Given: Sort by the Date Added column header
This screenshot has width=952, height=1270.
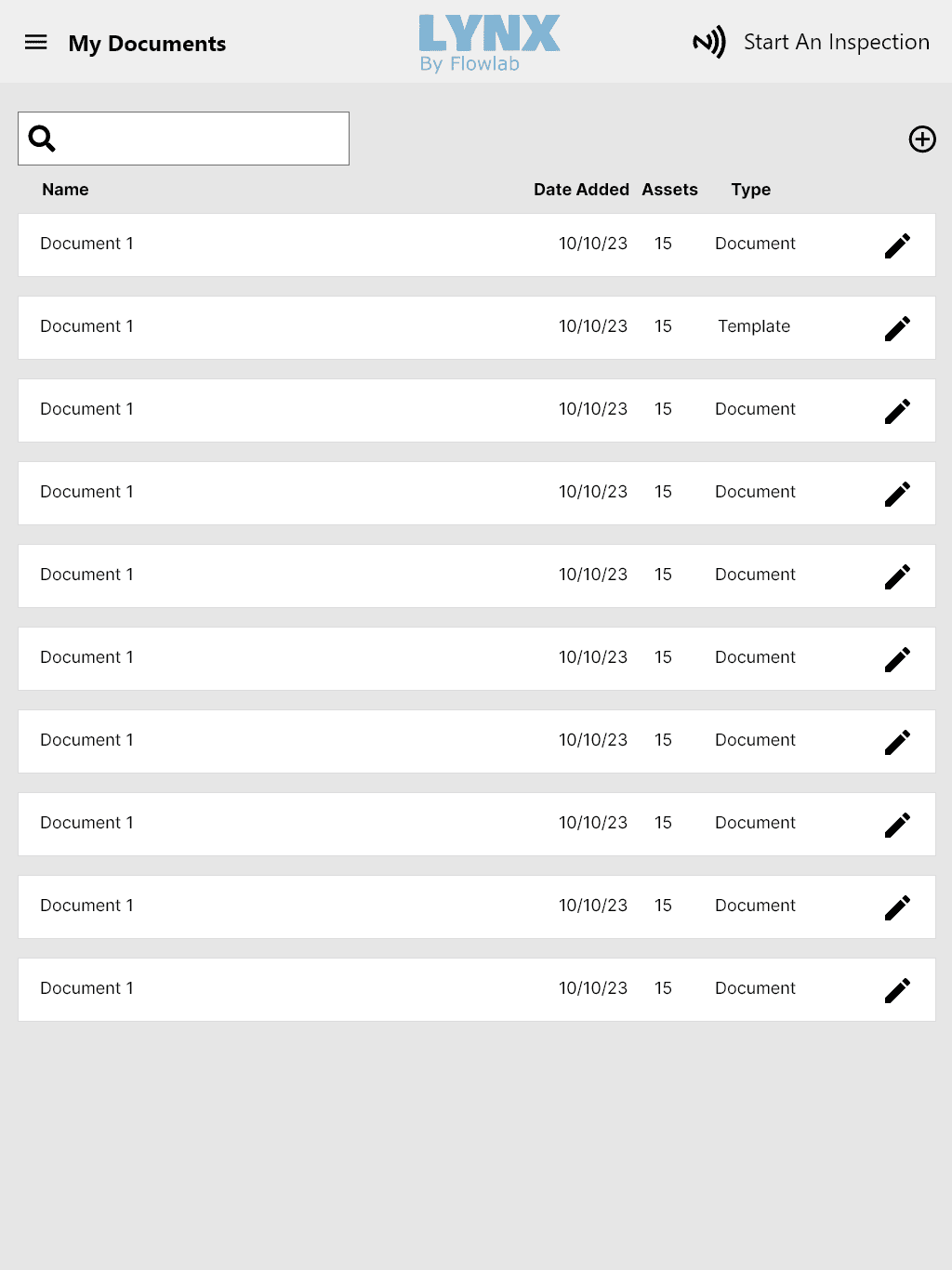Looking at the screenshot, I should point(581,190).
